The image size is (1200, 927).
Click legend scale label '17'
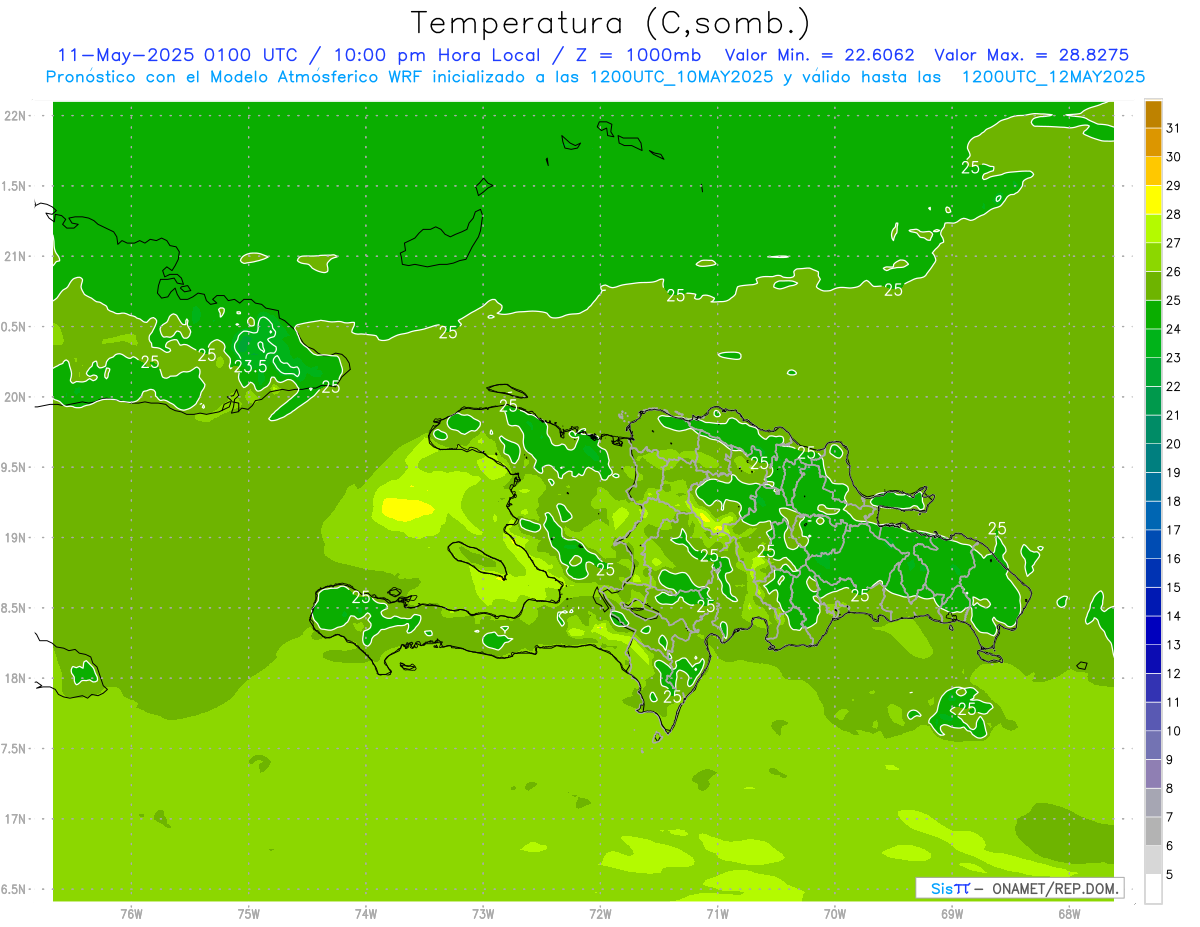(x=1174, y=530)
